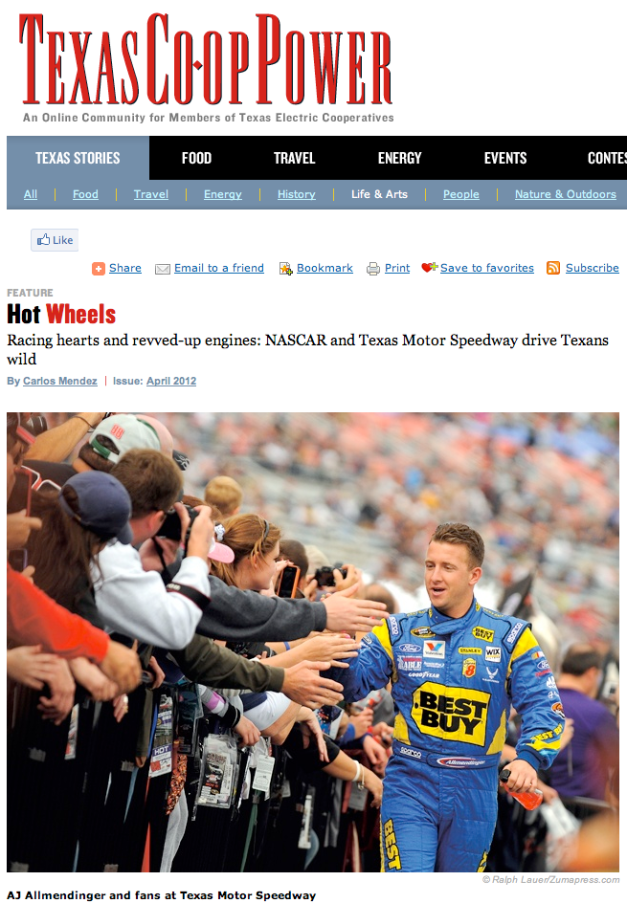Click the Email to a friend link
This screenshot has height=903, width=627.
[219, 268]
